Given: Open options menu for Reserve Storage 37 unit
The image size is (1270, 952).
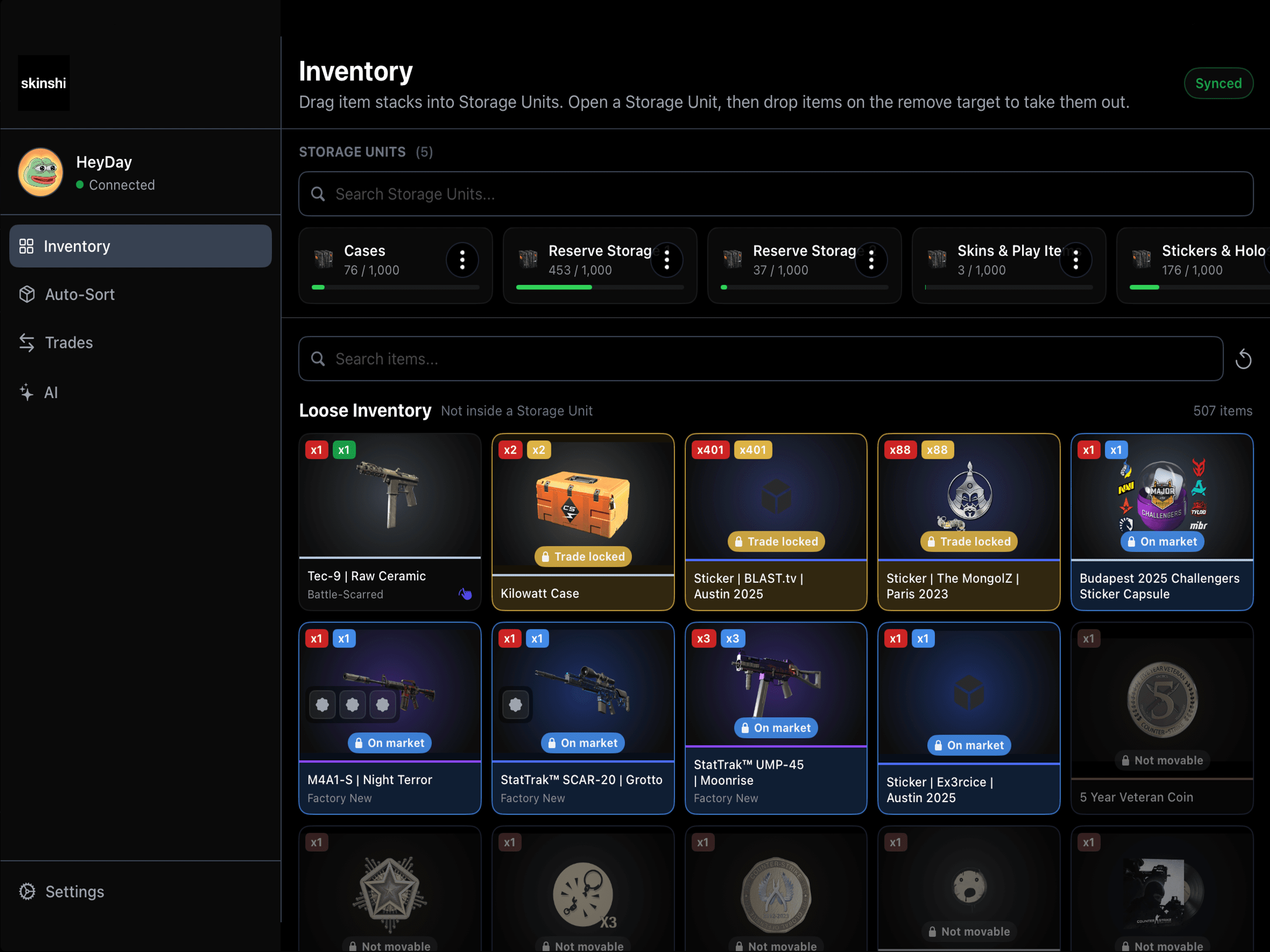Looking at the screenshot, I should (871, 261).
